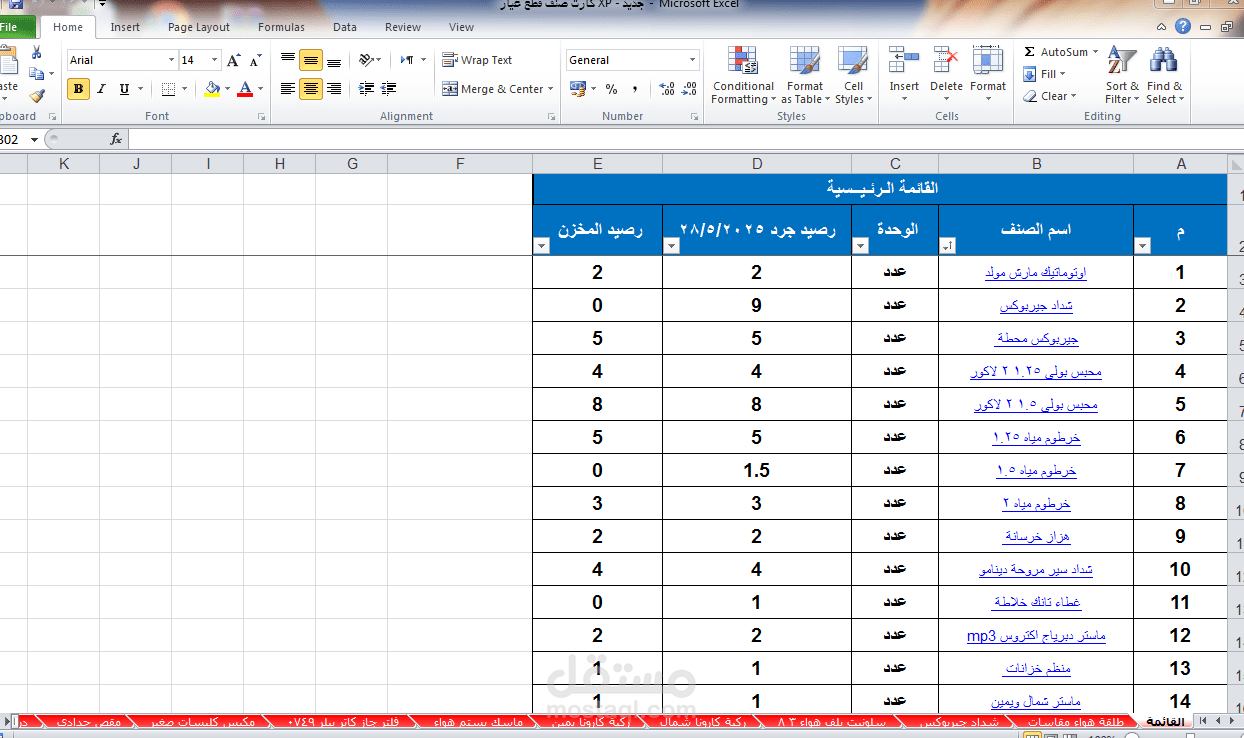The image size is (1244, 738).
Task: Click the Decrease Decimal icon
Action: click(x=689, y=89)
